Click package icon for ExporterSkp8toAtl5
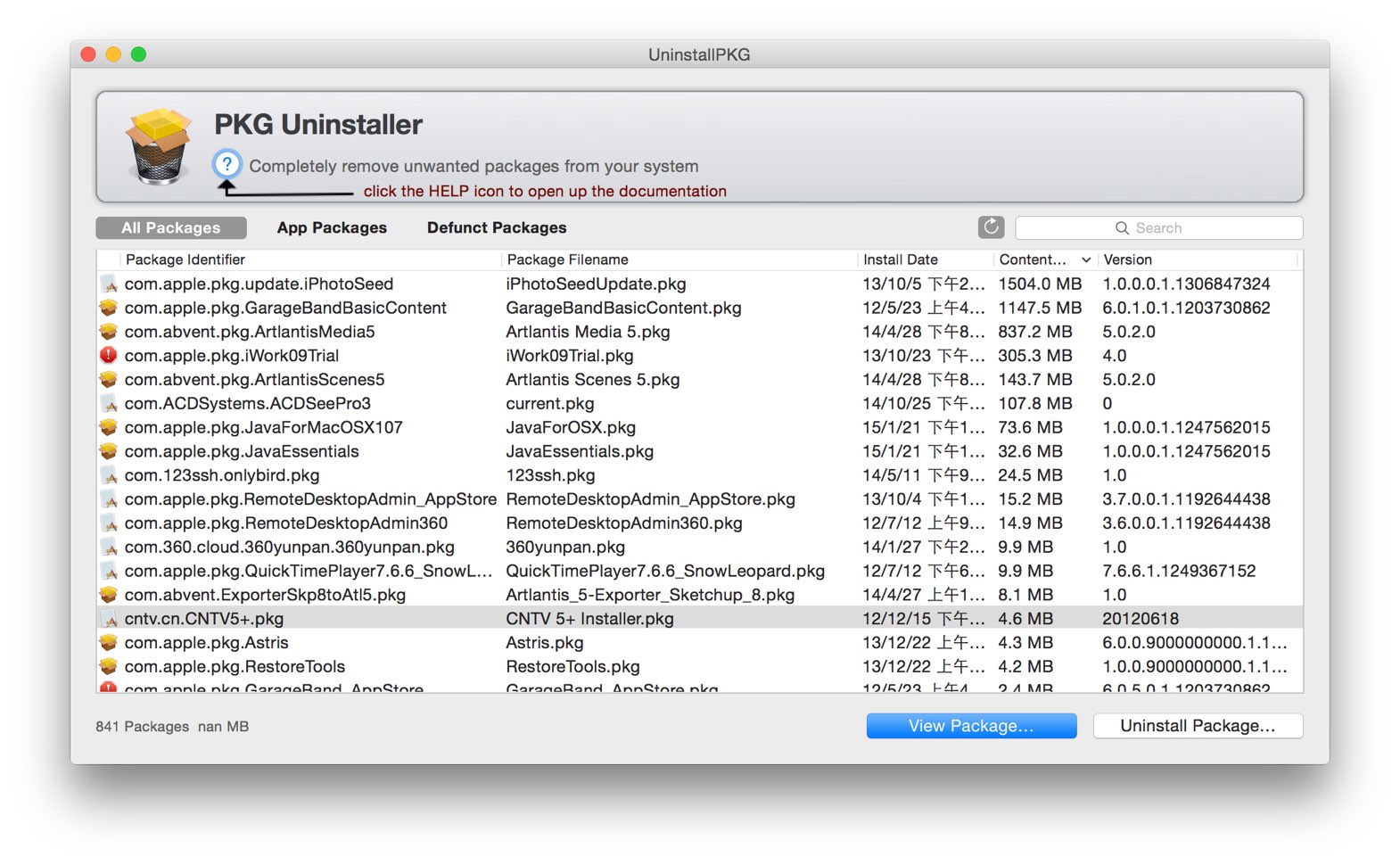Image resolution: width=1400 pixels, height=865 pixels. tap(109, 595)
